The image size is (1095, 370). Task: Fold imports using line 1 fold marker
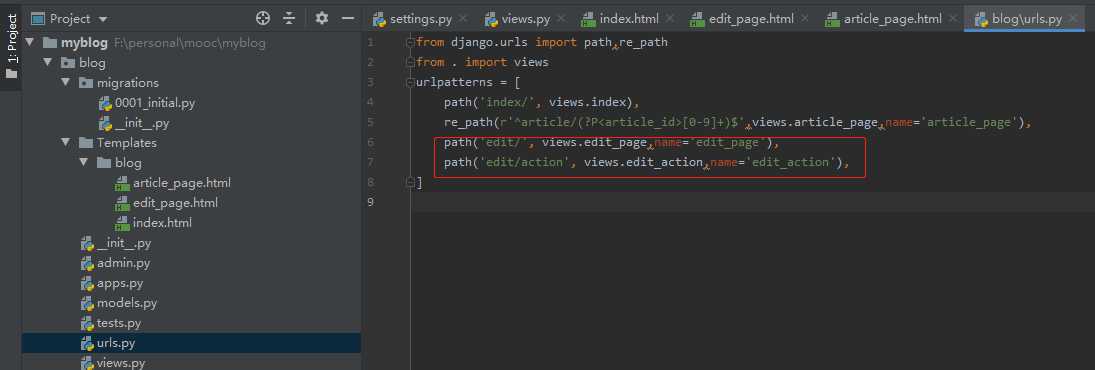click(411, 43)
